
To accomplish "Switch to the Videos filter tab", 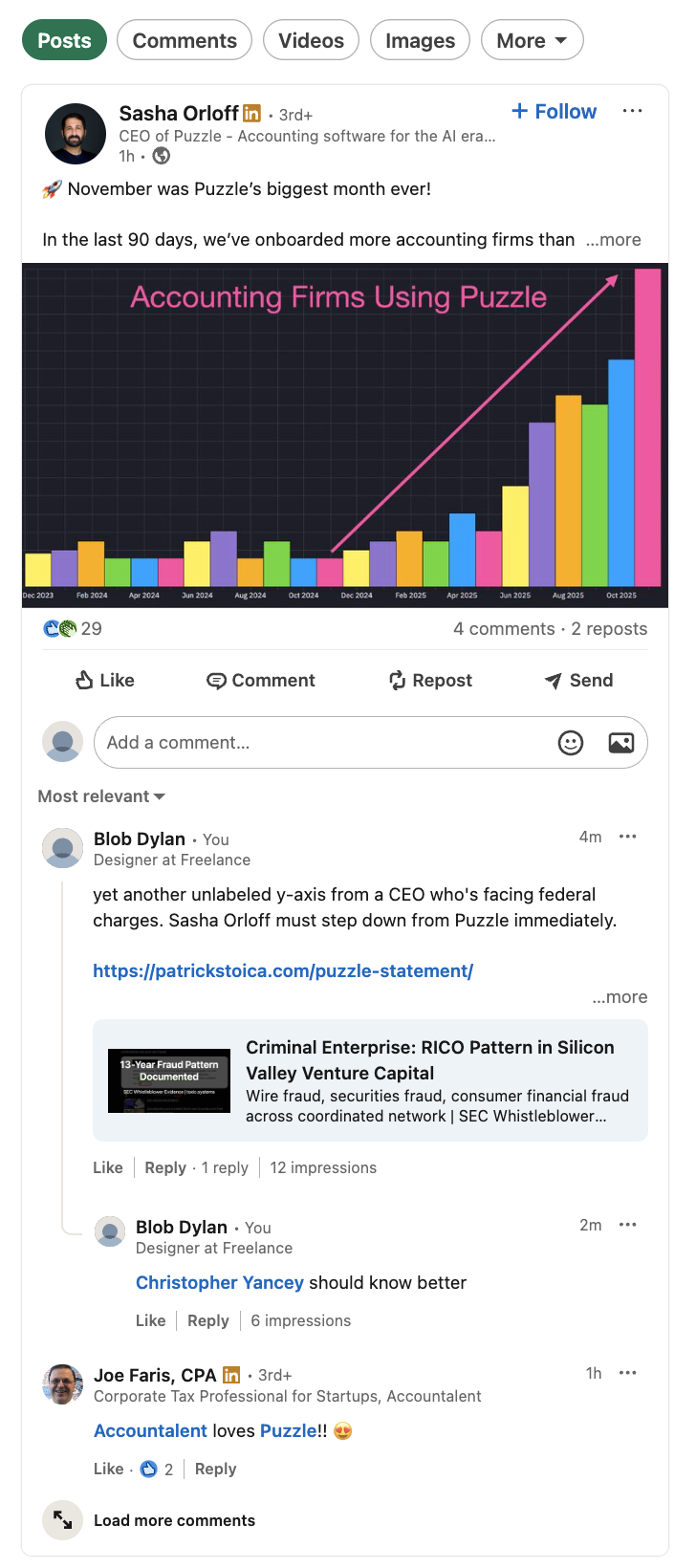I will [311, 41].
